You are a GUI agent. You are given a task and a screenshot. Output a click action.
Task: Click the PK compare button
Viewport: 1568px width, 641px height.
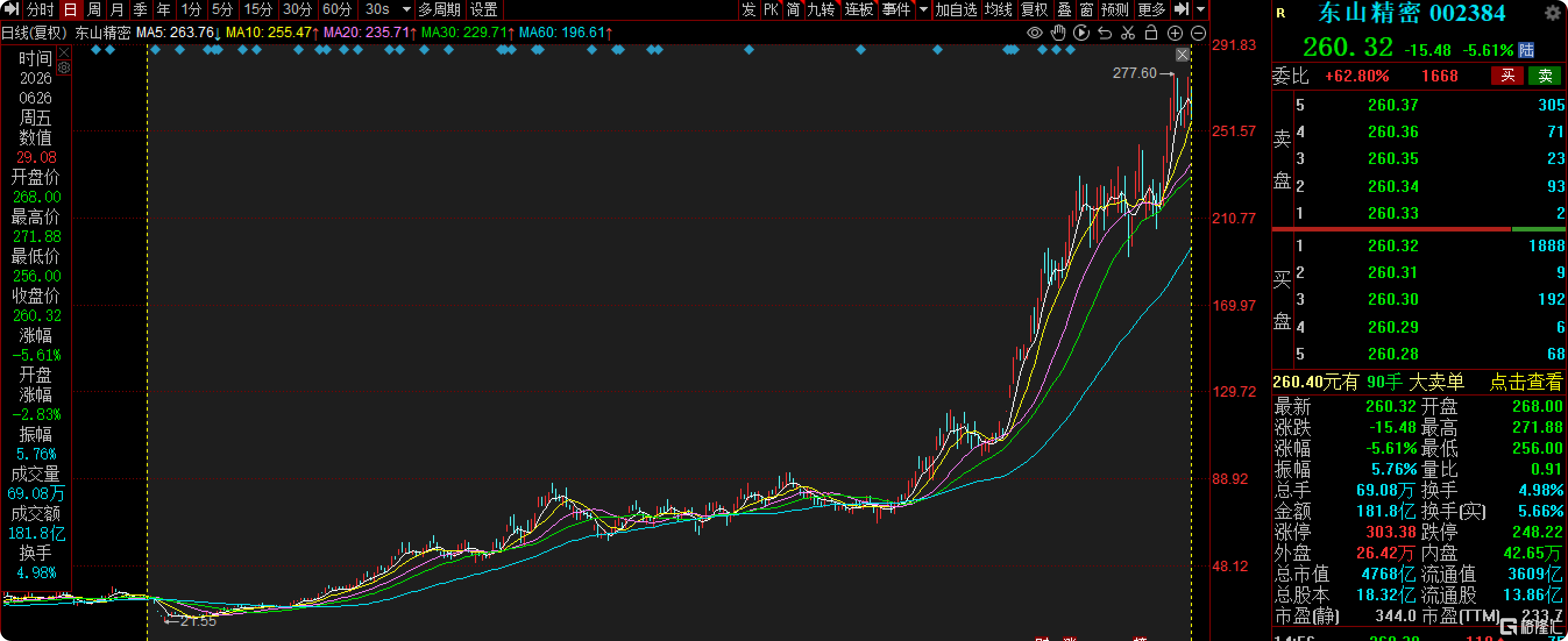[771, 9]
